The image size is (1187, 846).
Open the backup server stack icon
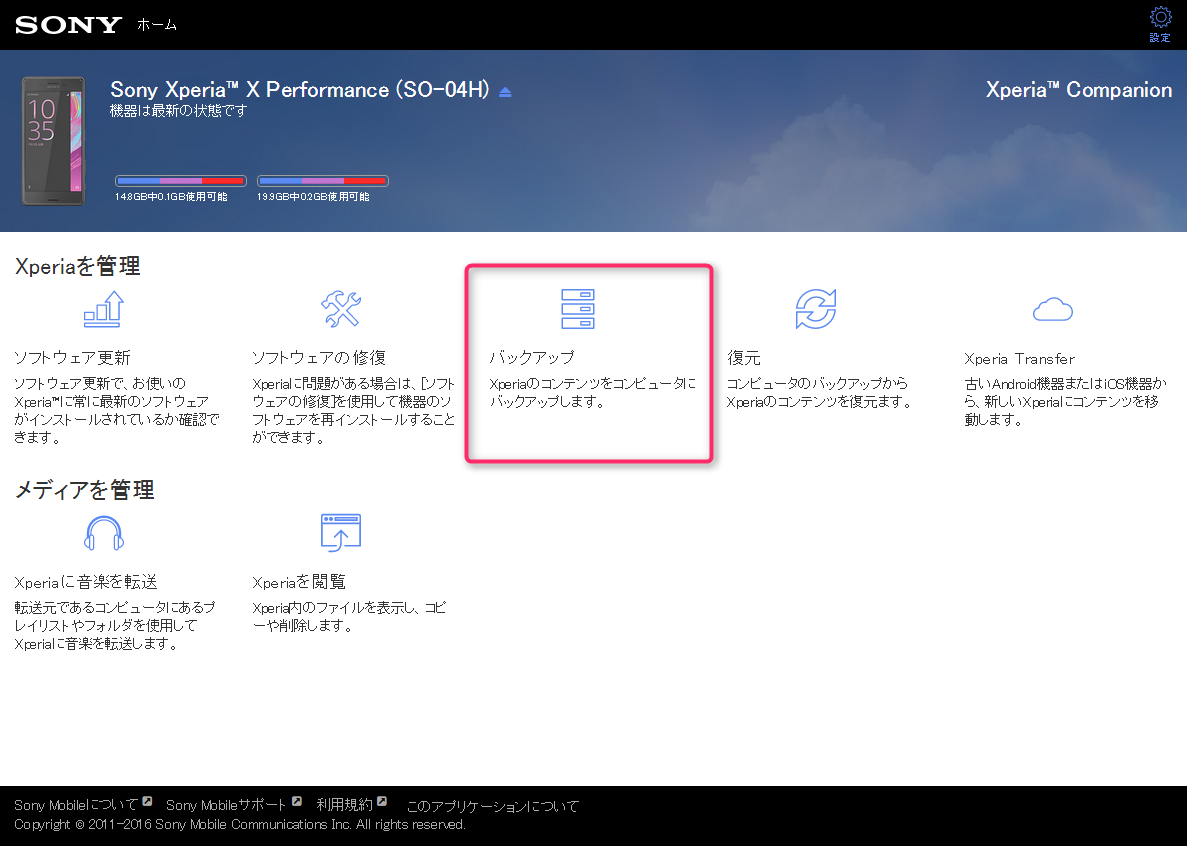[x=577, y=309]
